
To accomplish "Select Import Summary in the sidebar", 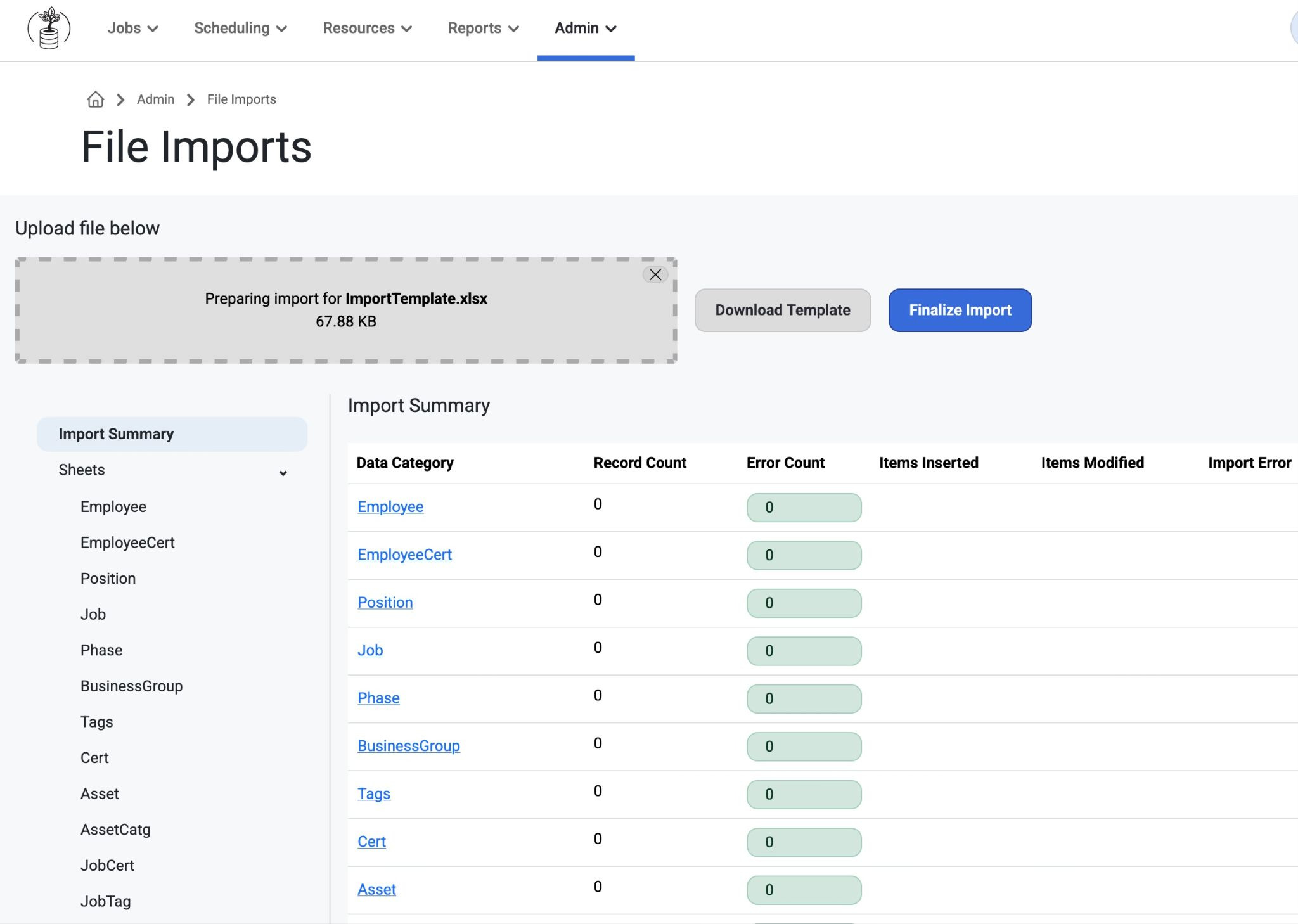I will (172, 434).
